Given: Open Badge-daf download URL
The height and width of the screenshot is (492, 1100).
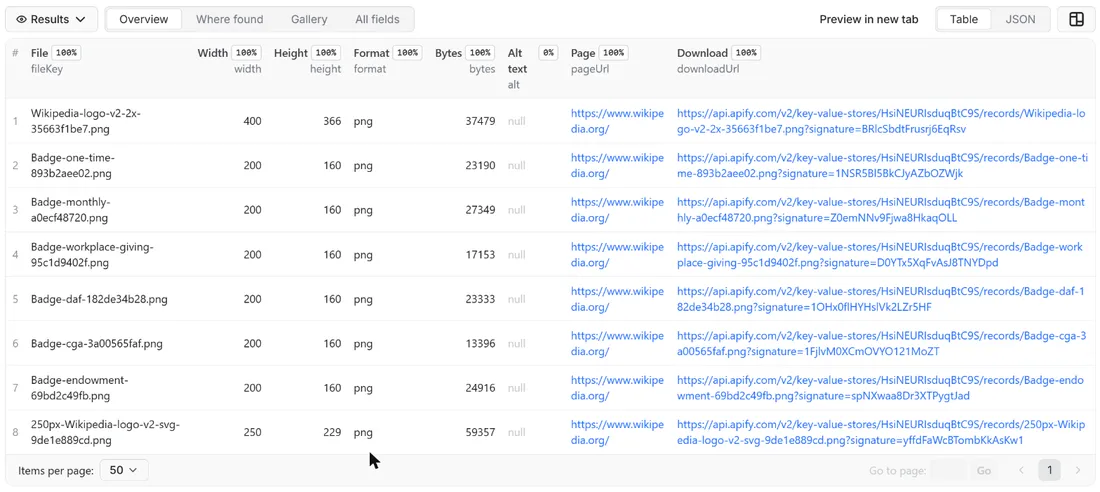Looking at the screenshot, I should 881,299.
